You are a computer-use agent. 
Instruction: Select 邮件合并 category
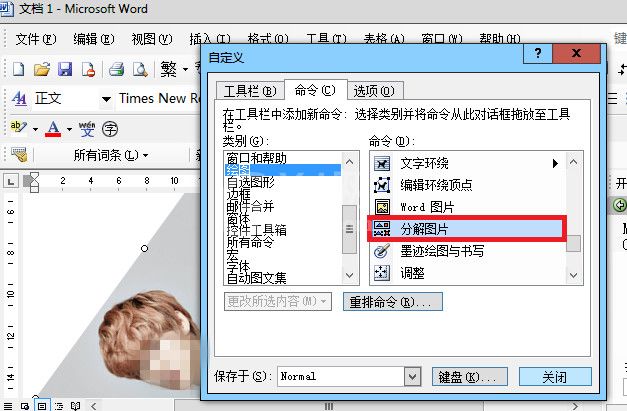(x=283, y=206)
